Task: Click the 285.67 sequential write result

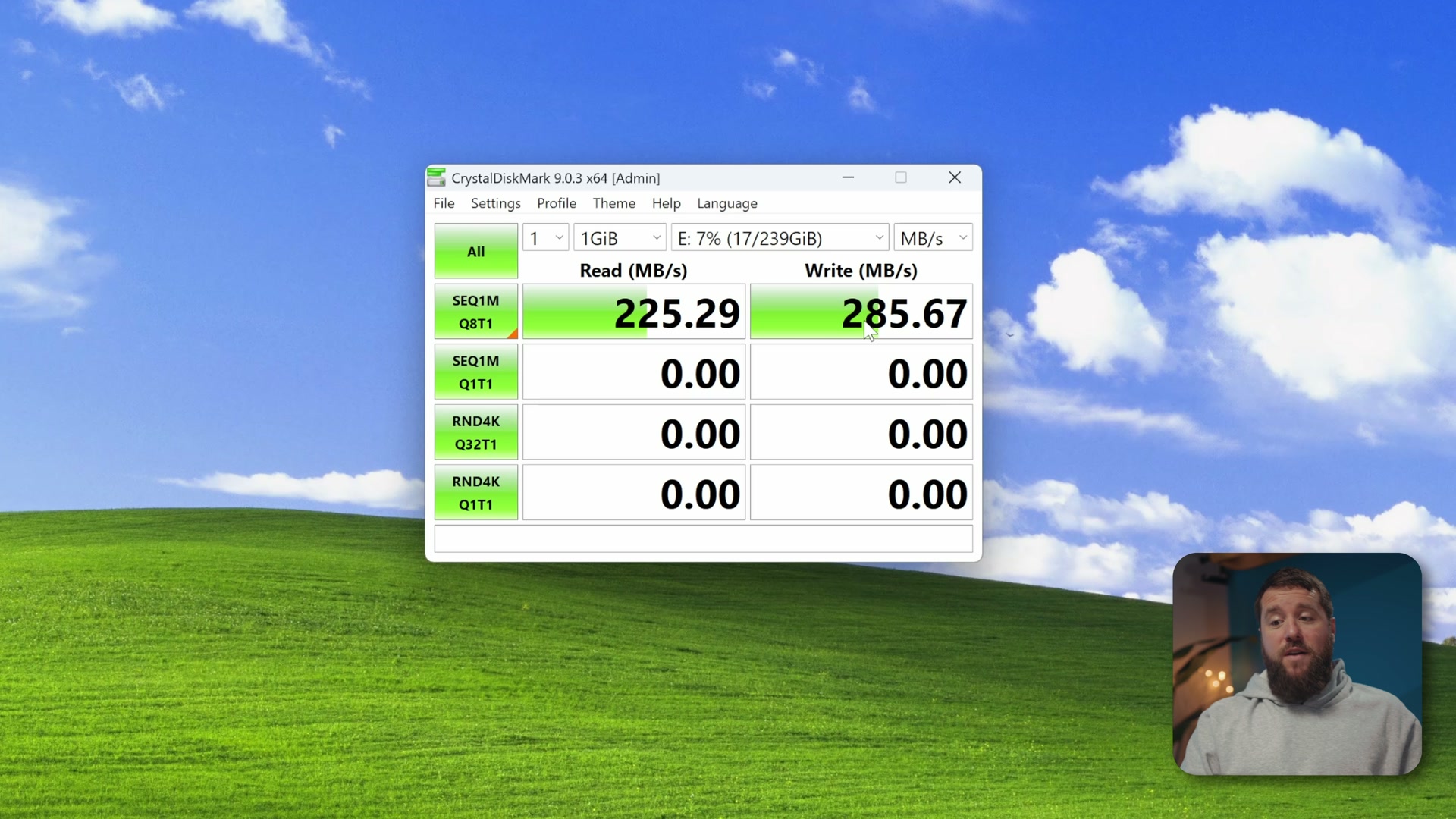Action: [x=861, y=312]
